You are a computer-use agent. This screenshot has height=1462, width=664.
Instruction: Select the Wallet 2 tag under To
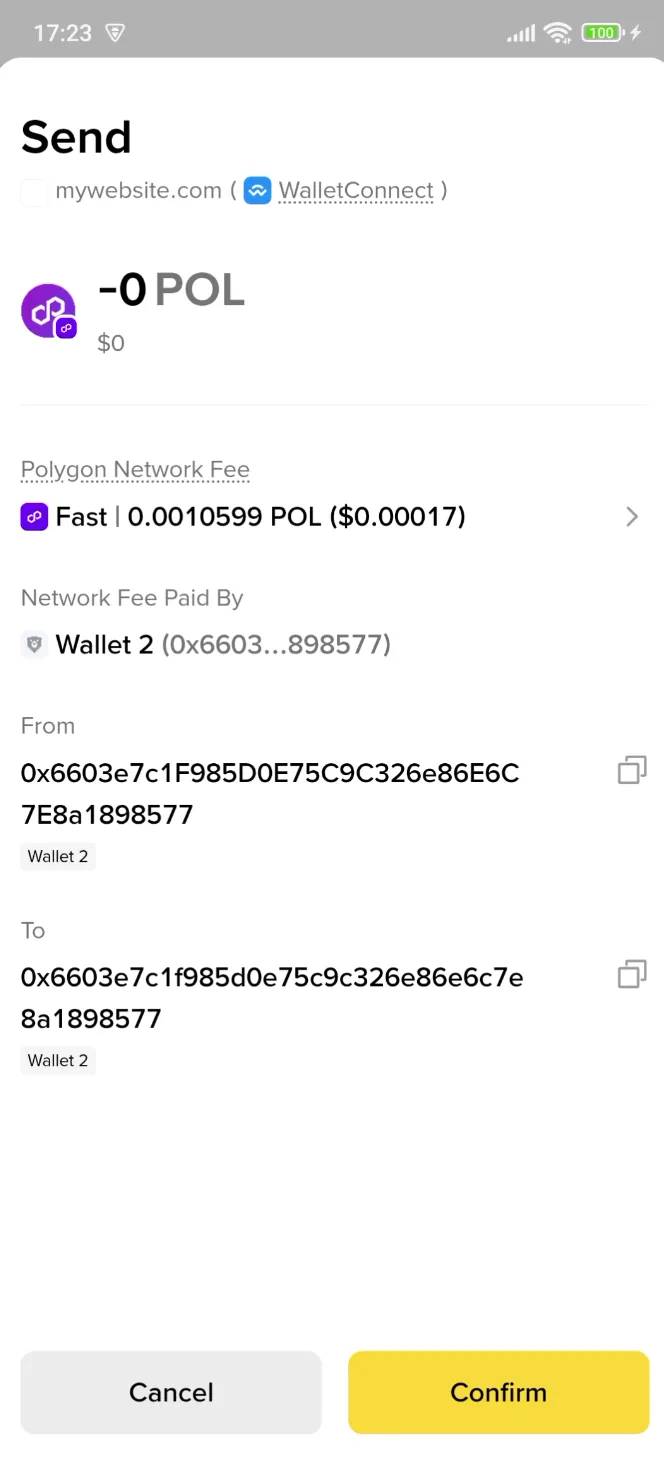coord(57,1060)
